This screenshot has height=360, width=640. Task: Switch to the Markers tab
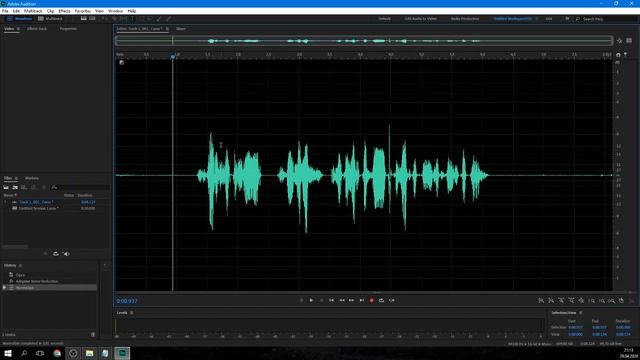click(32, 178)
